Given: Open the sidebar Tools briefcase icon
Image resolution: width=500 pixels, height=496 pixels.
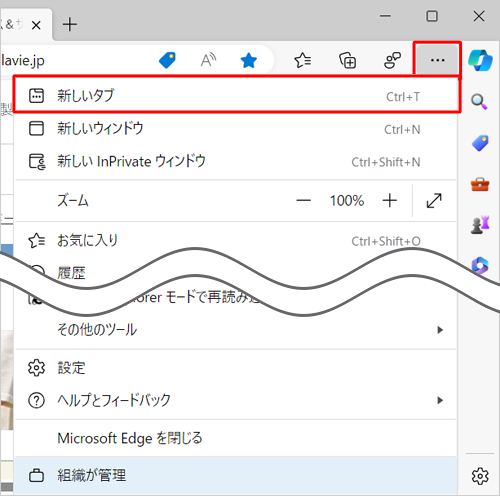Looking at the screenshot, I should pyautogui.click(x=480, y=184).
